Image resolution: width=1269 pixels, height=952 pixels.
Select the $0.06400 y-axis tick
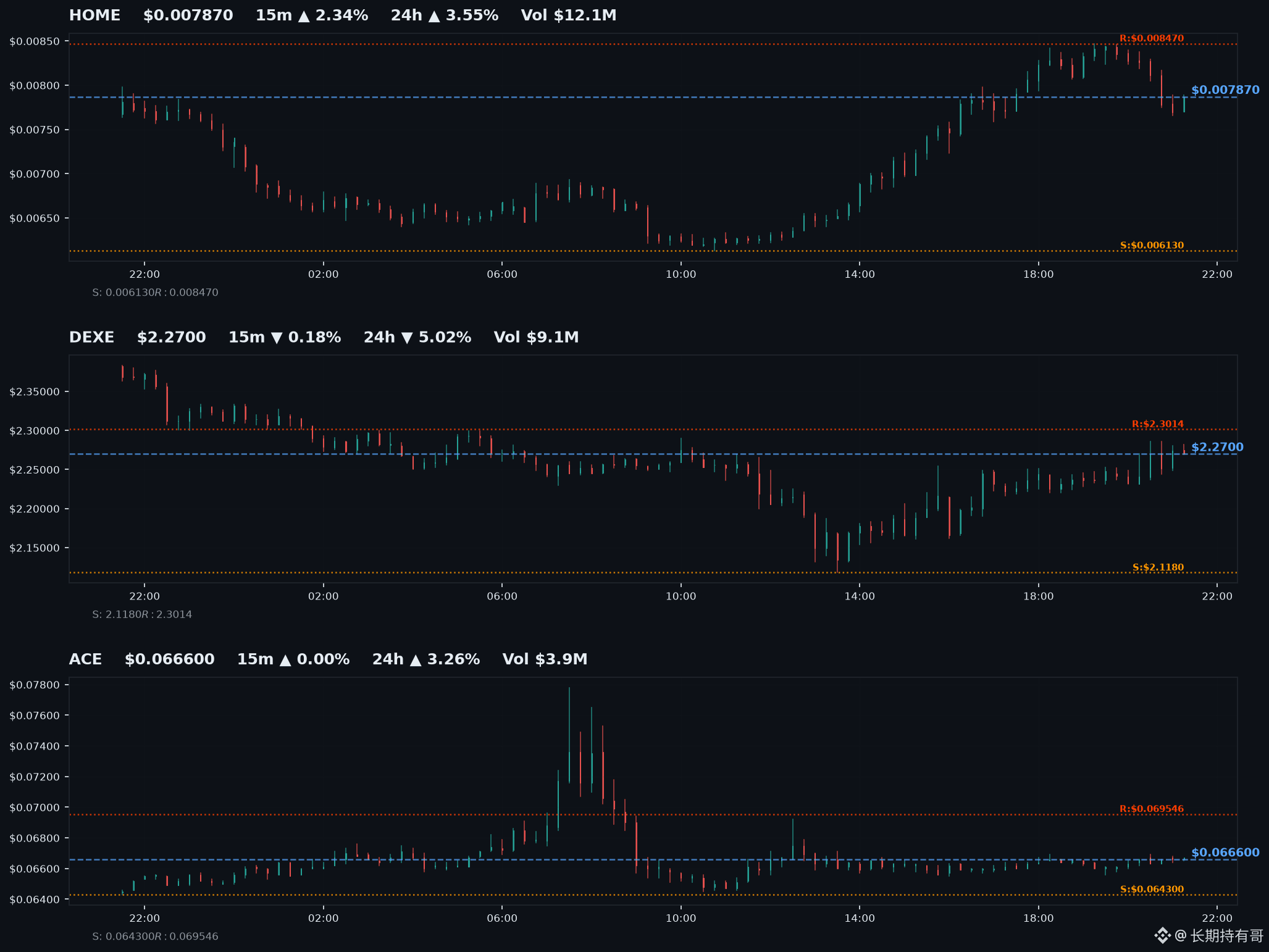(x=35, y=900)
